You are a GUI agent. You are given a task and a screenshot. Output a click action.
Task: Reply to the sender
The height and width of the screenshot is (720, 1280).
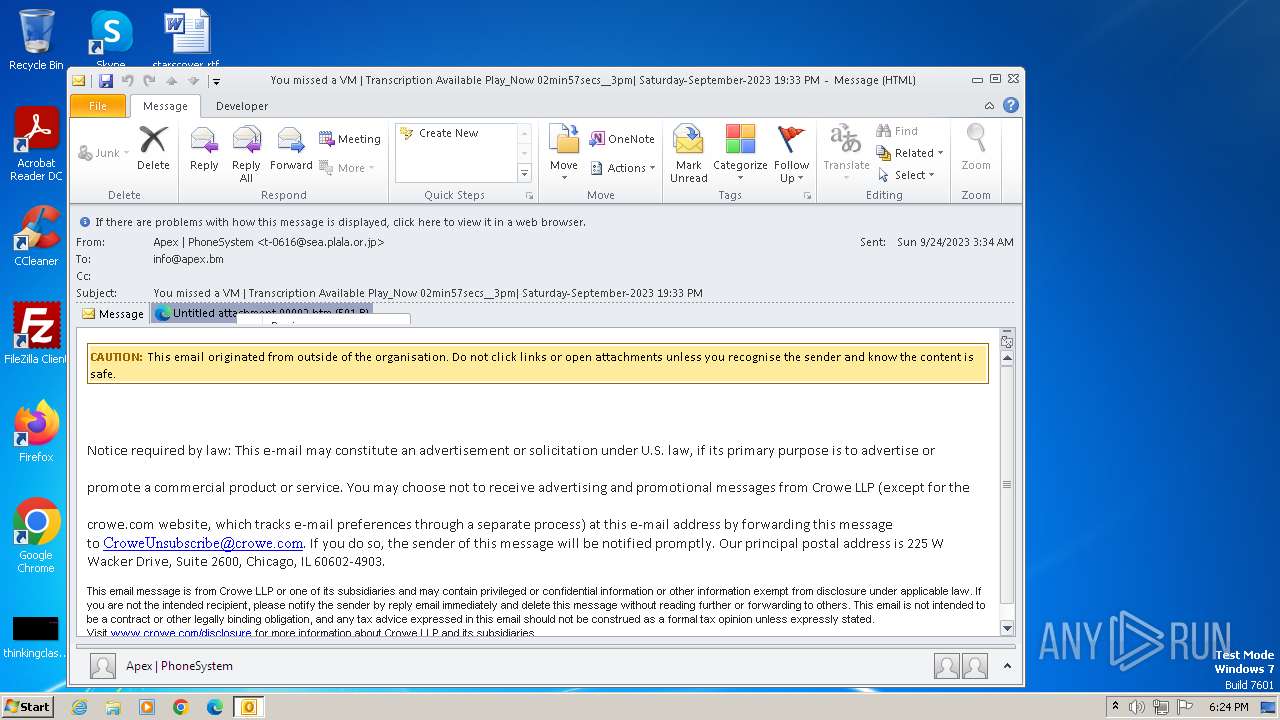coord(204,149)
